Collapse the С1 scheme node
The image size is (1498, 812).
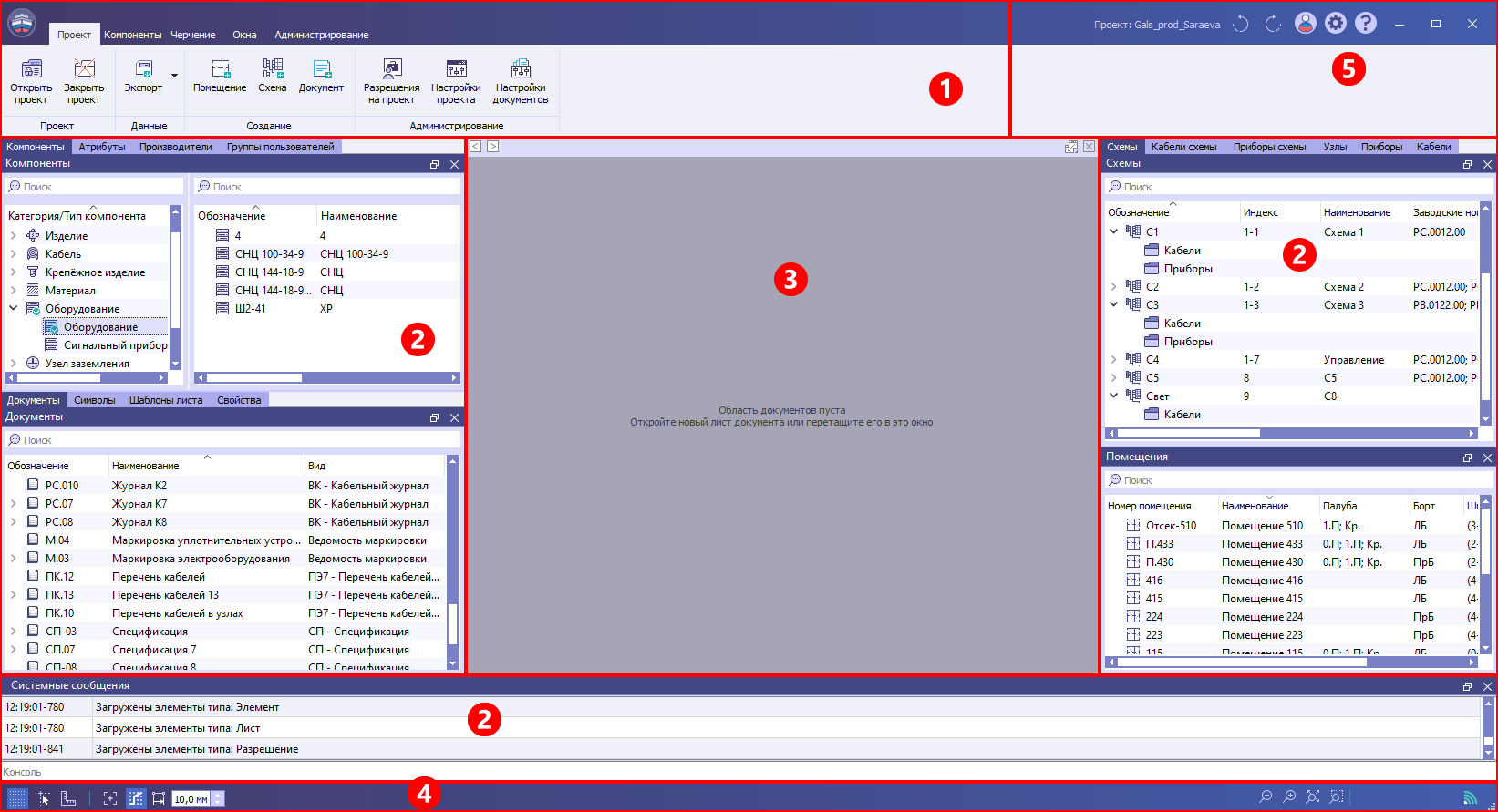1113,231
